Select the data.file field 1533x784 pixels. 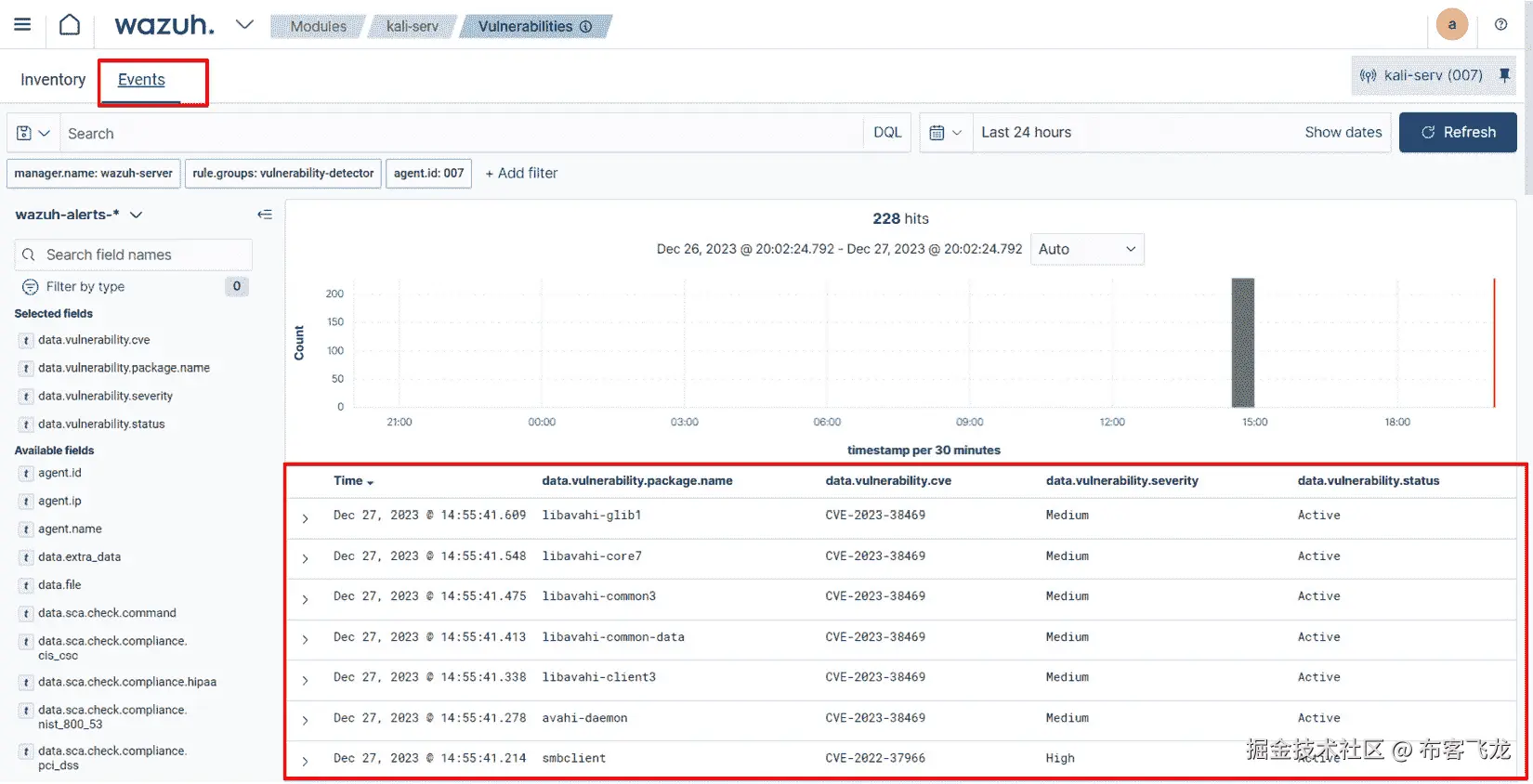coord(59,585)
